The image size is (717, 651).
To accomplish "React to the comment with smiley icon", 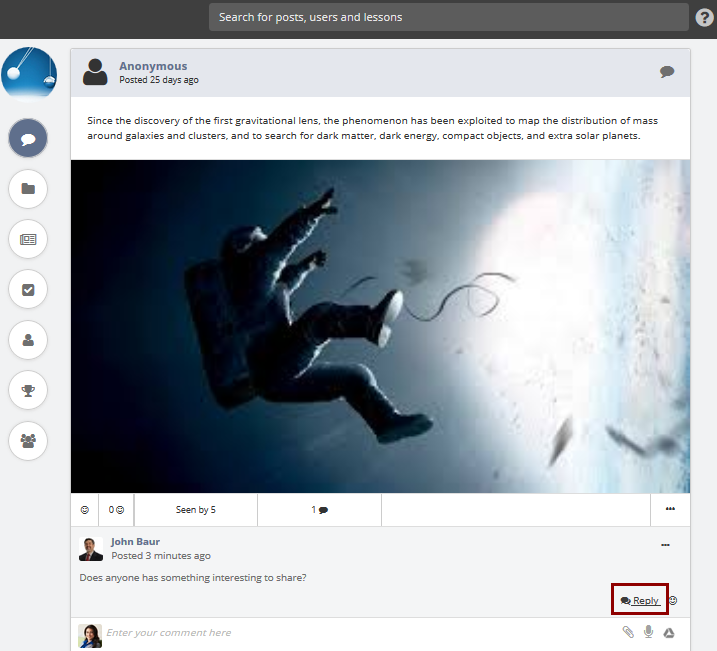I will (x=673, y=600).
